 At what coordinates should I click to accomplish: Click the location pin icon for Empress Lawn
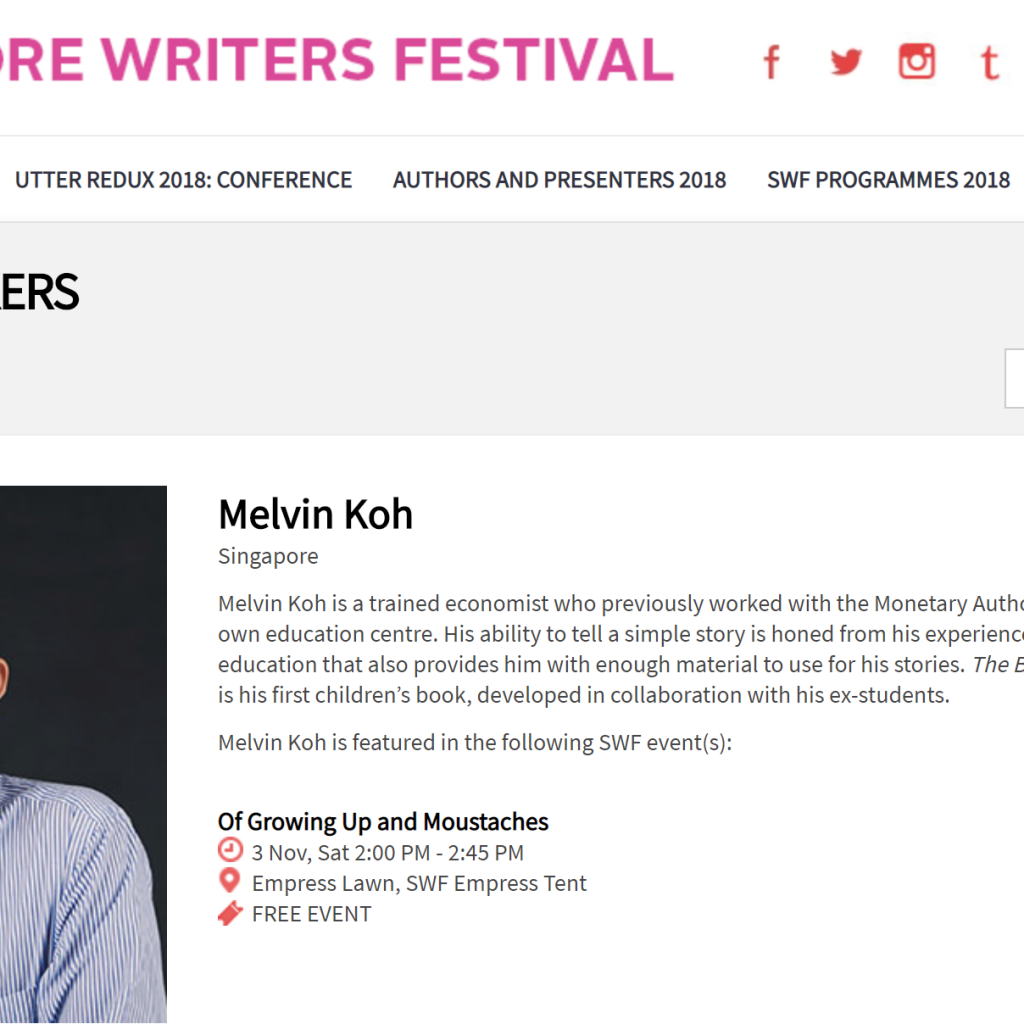pyautogui.click(x=229, y=881)
